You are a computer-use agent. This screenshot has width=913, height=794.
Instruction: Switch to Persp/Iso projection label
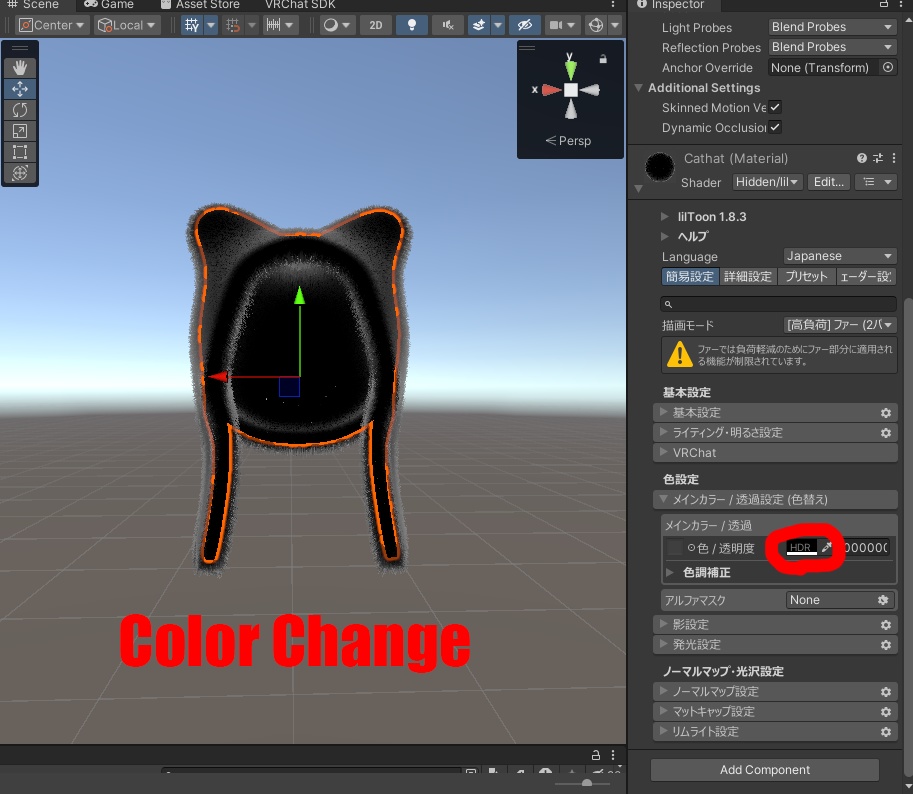pos(568,141)
